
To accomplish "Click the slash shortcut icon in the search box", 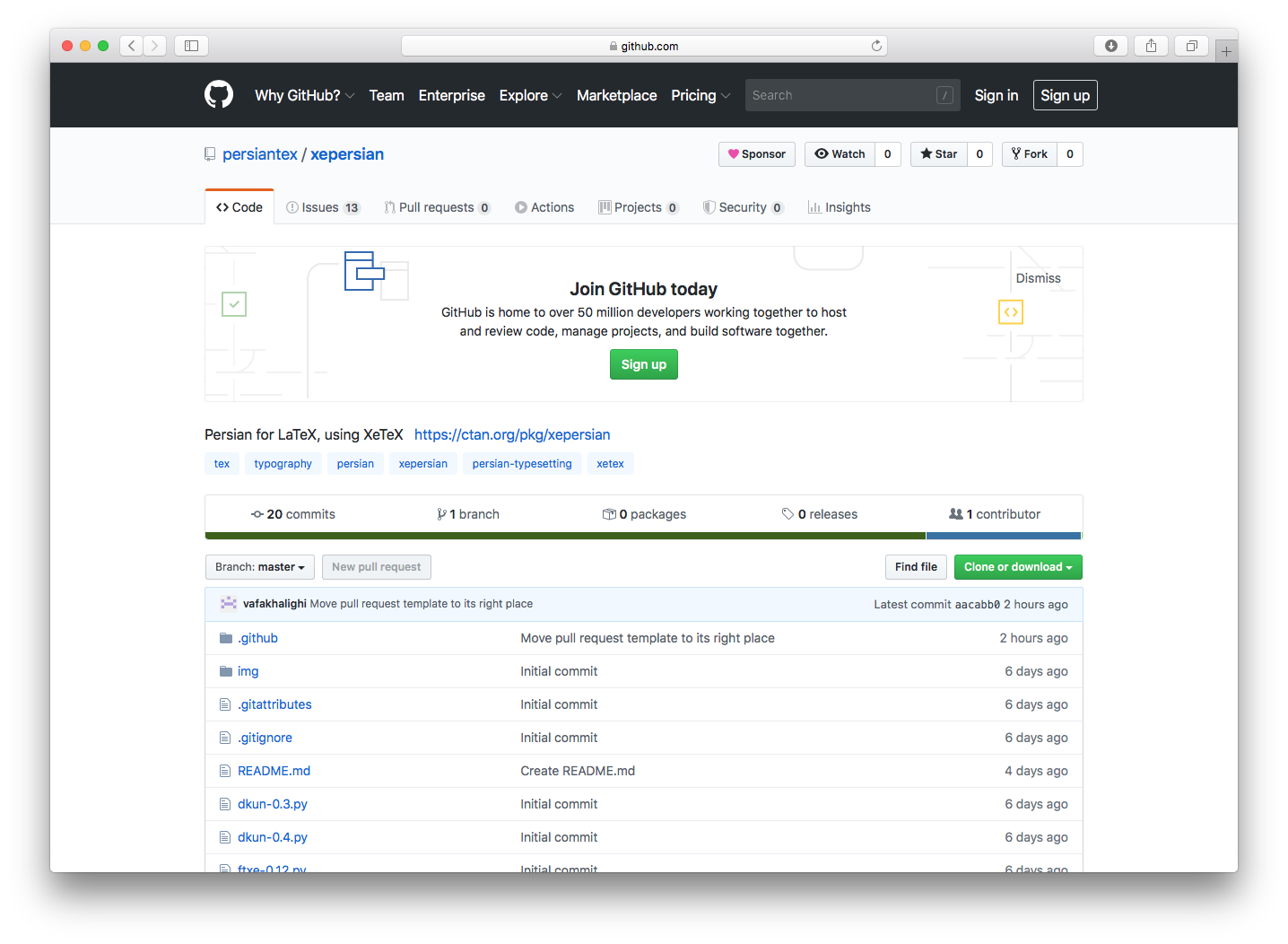I will (944, 95).
